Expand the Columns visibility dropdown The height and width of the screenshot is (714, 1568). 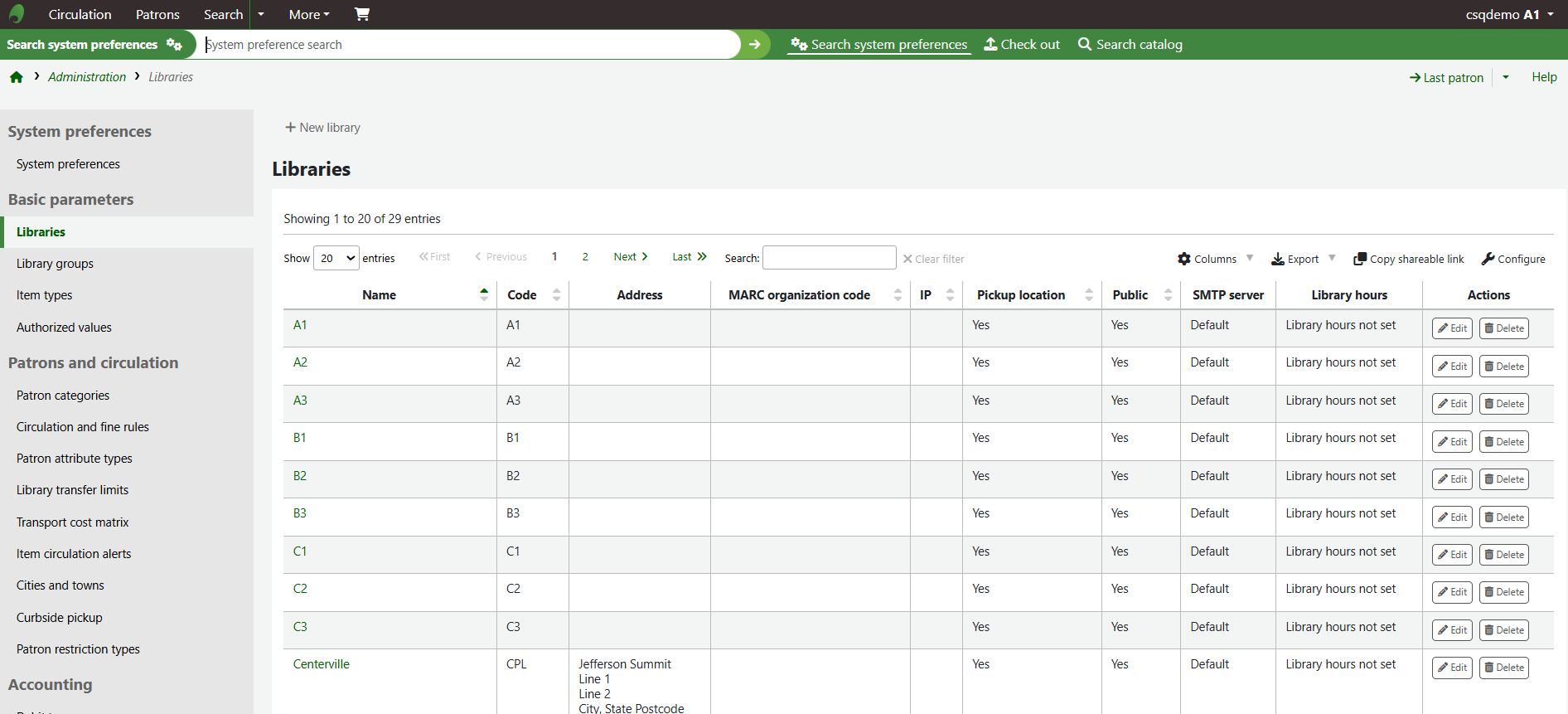click(x=1216, y=259)
